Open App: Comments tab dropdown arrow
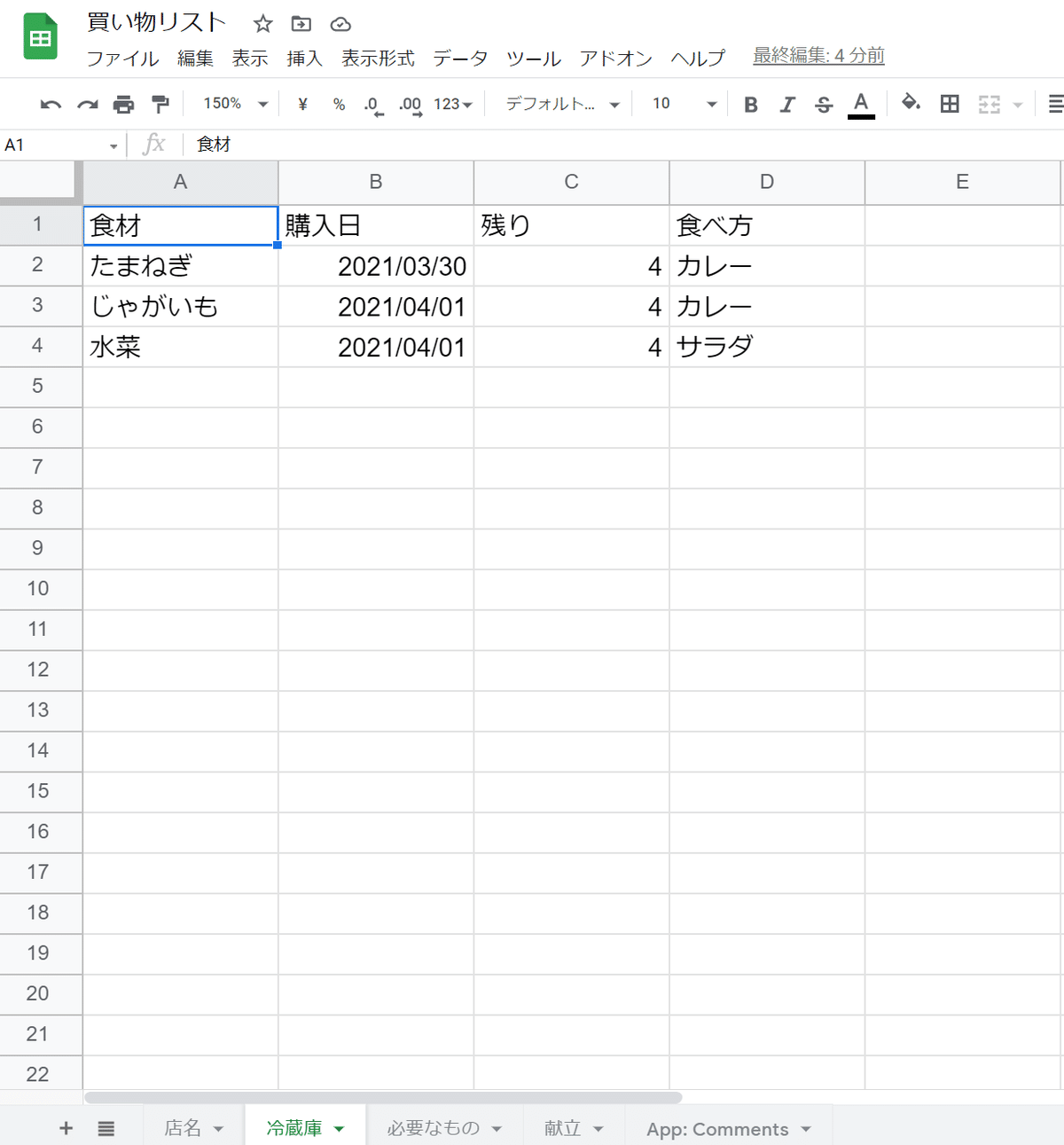The image size is (1064, 1145). 806,1129
